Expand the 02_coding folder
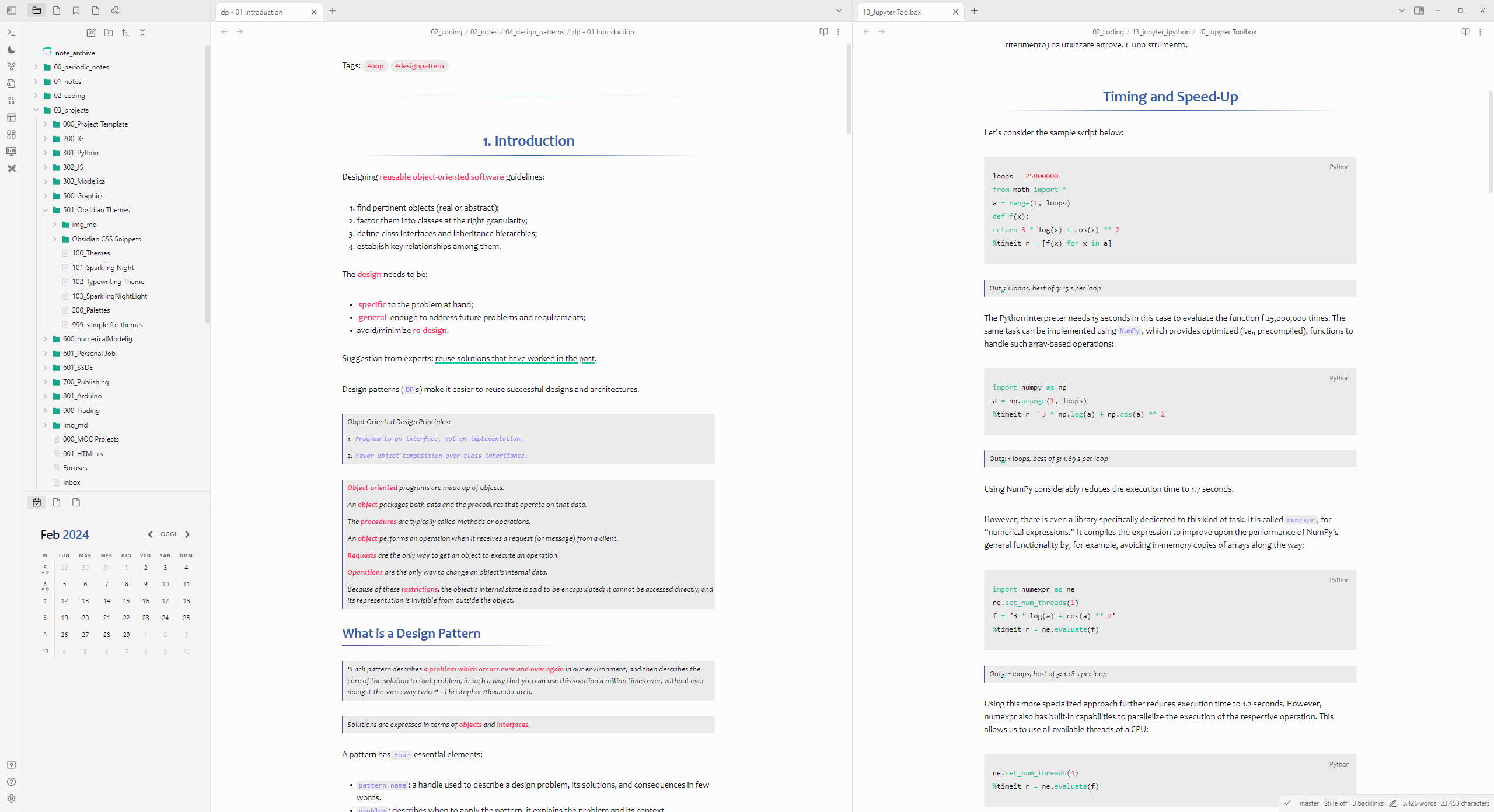The width and height of the screenshot is (1494, 812). click(x=36, y=96)
